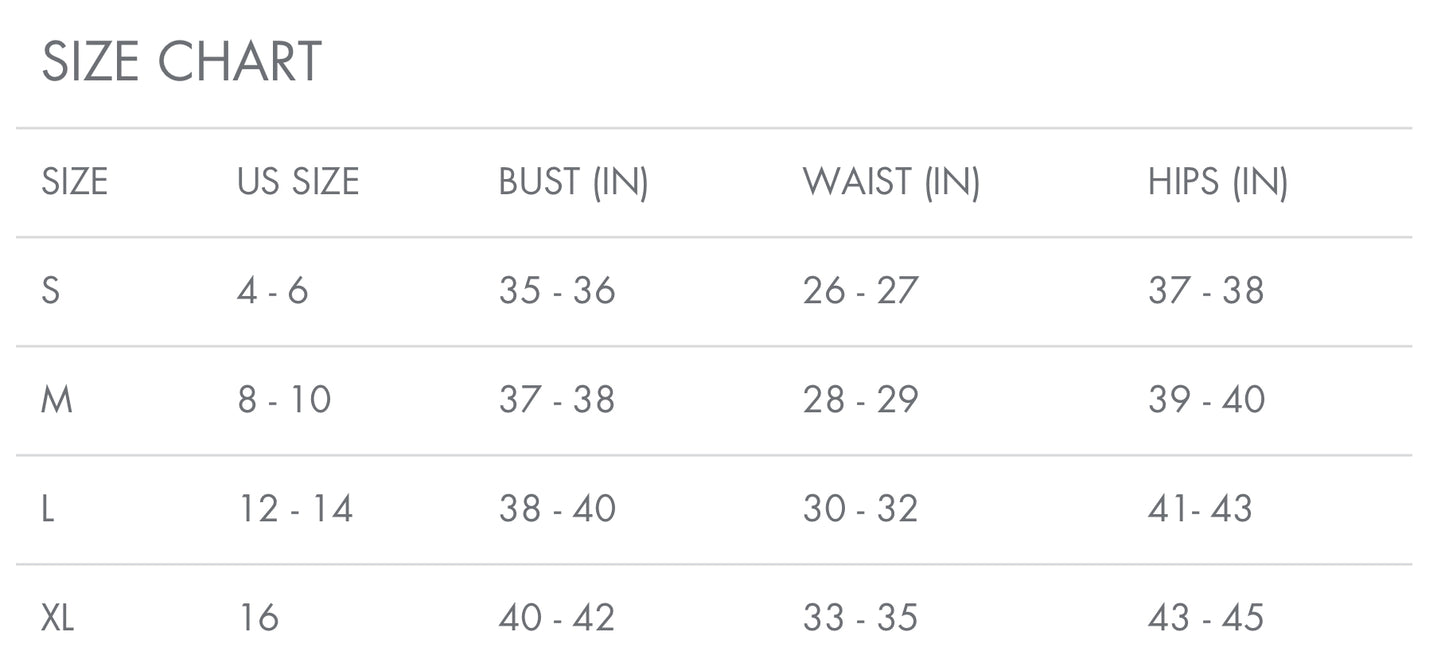The image size is (1445, 667).
Task: Click waist measurement 26 - 27
Action: pos(860,291)
